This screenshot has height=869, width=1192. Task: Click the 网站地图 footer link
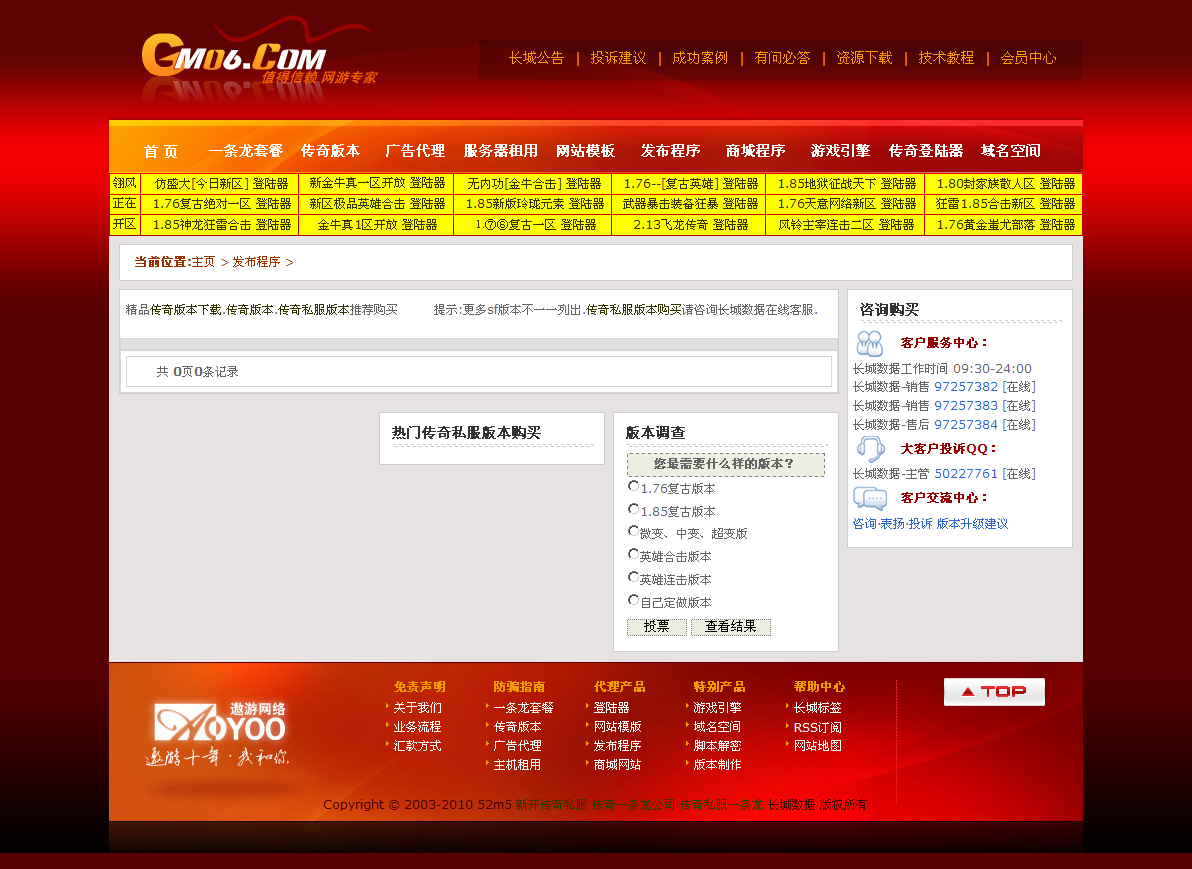tap(817, 746)
